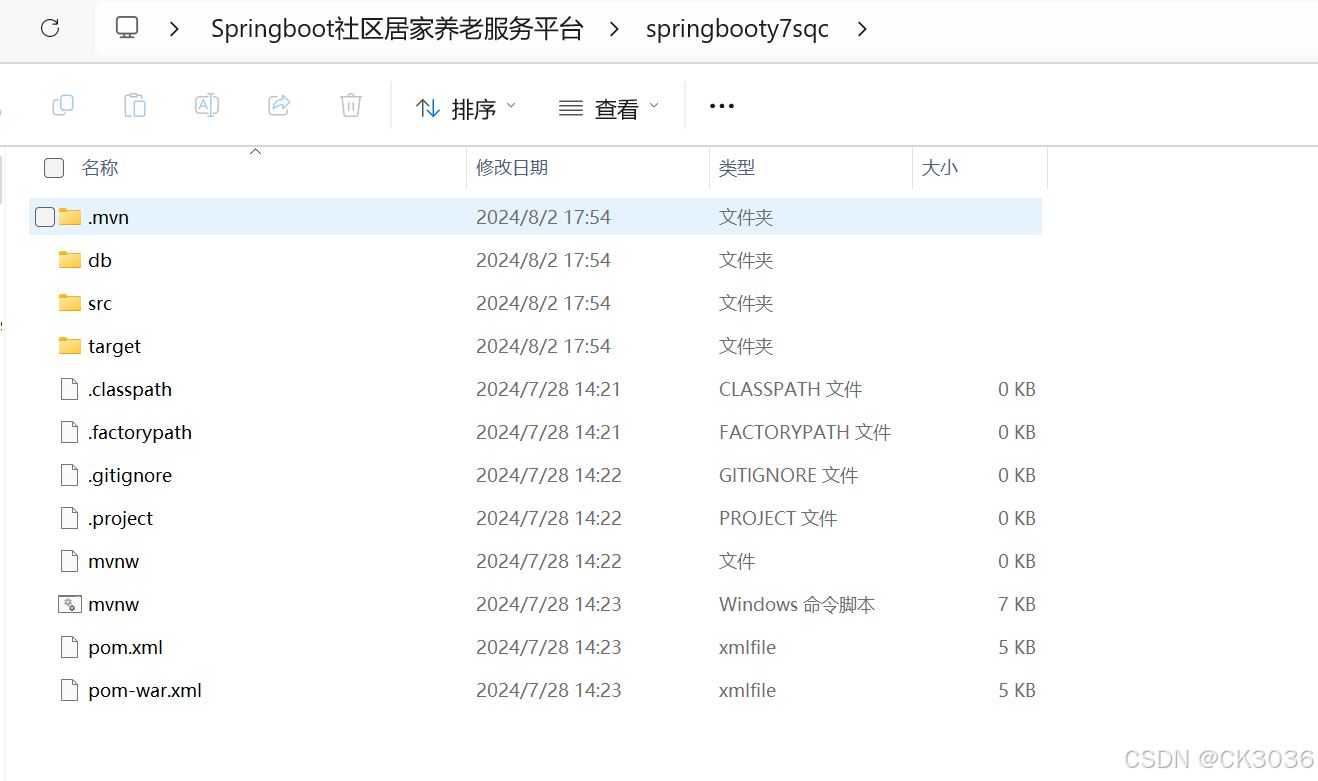
Task: Click the refresh icon
Action: [x=50, y=28]
